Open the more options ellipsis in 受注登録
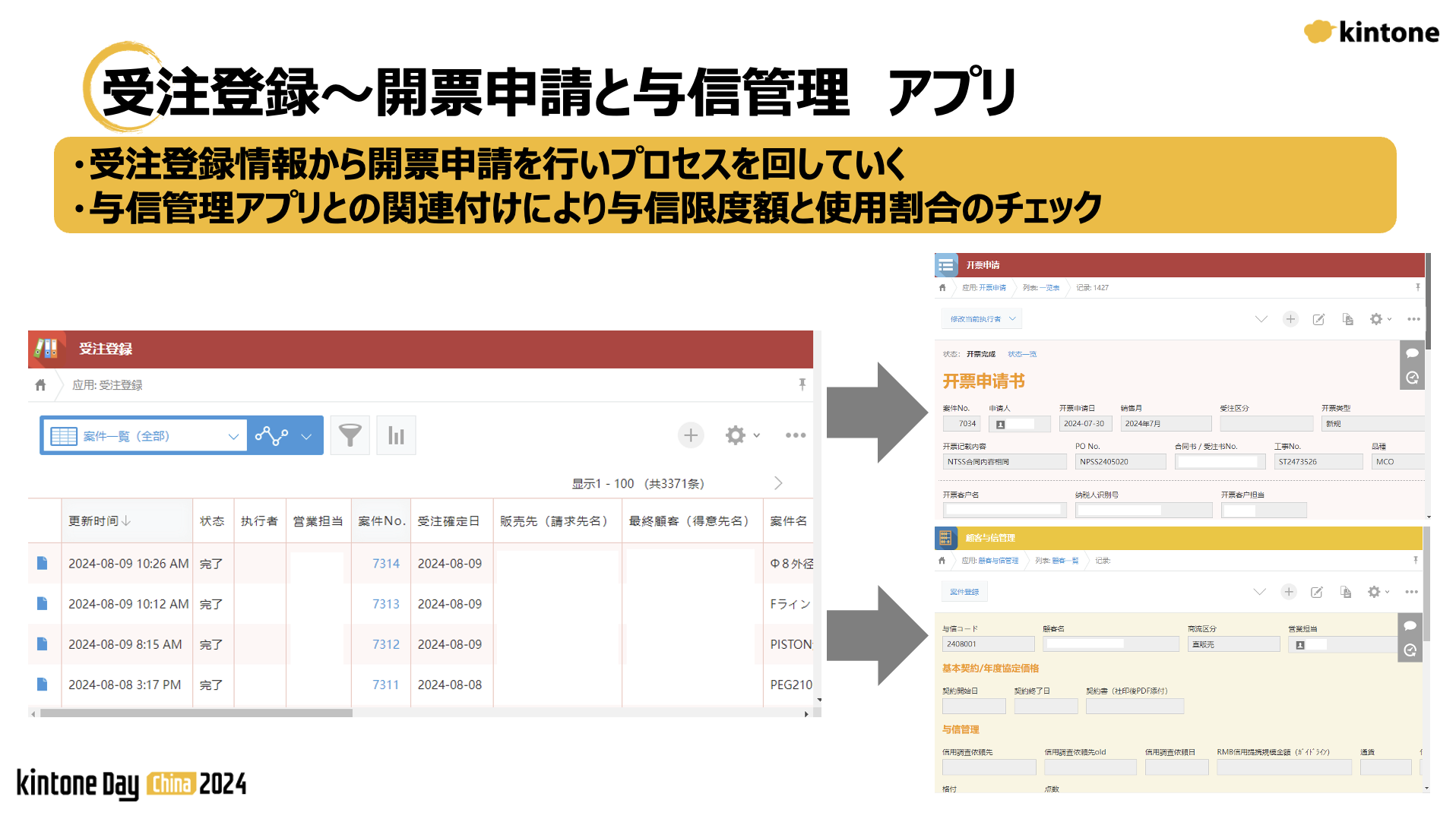The width and height of the screenshot is (1456, 819). (x=796, y=435)
